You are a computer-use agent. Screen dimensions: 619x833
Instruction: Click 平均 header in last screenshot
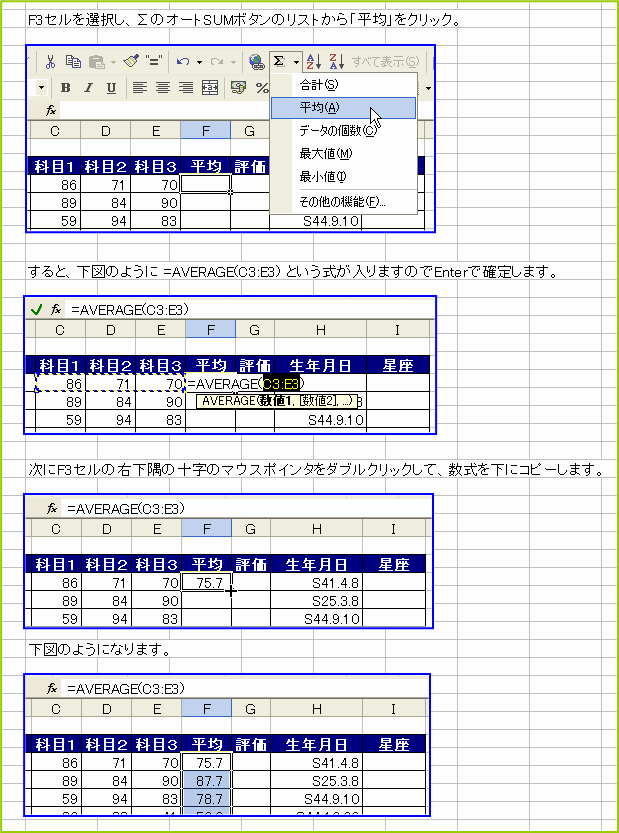coord(207,744)
